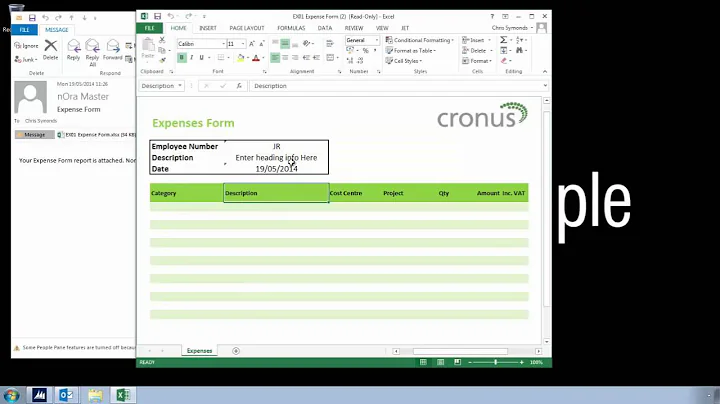Open the Excel HOME tab

coord(179,28)
